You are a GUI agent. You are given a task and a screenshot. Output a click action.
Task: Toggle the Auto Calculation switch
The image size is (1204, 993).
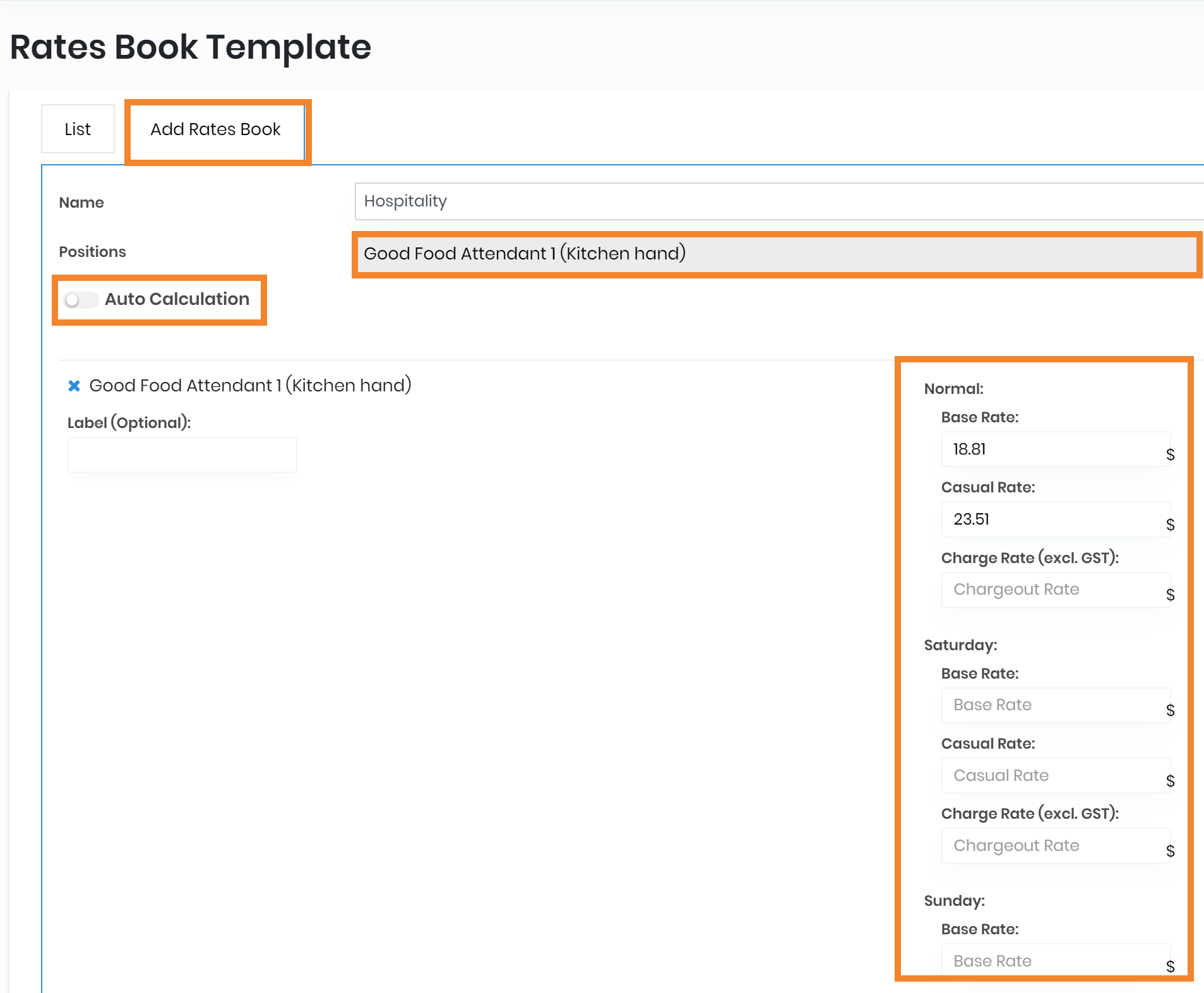click(81, 300)
